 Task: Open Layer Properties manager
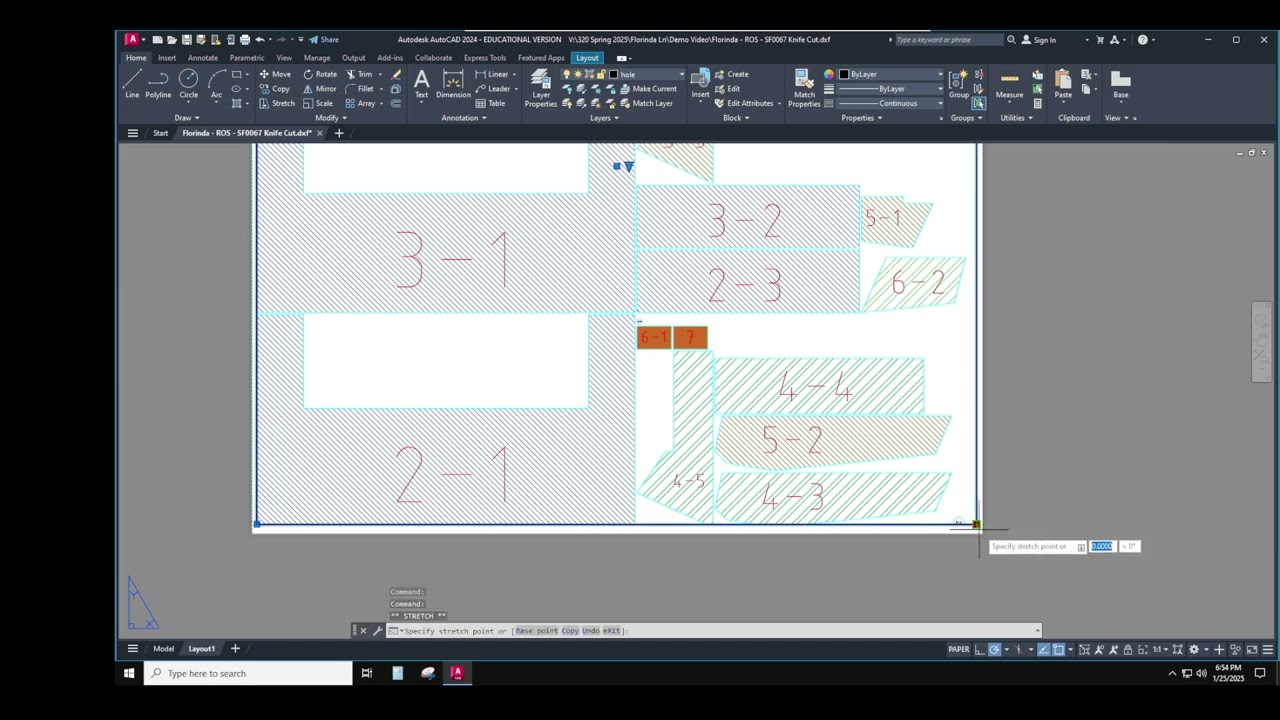tap(541, 87)
